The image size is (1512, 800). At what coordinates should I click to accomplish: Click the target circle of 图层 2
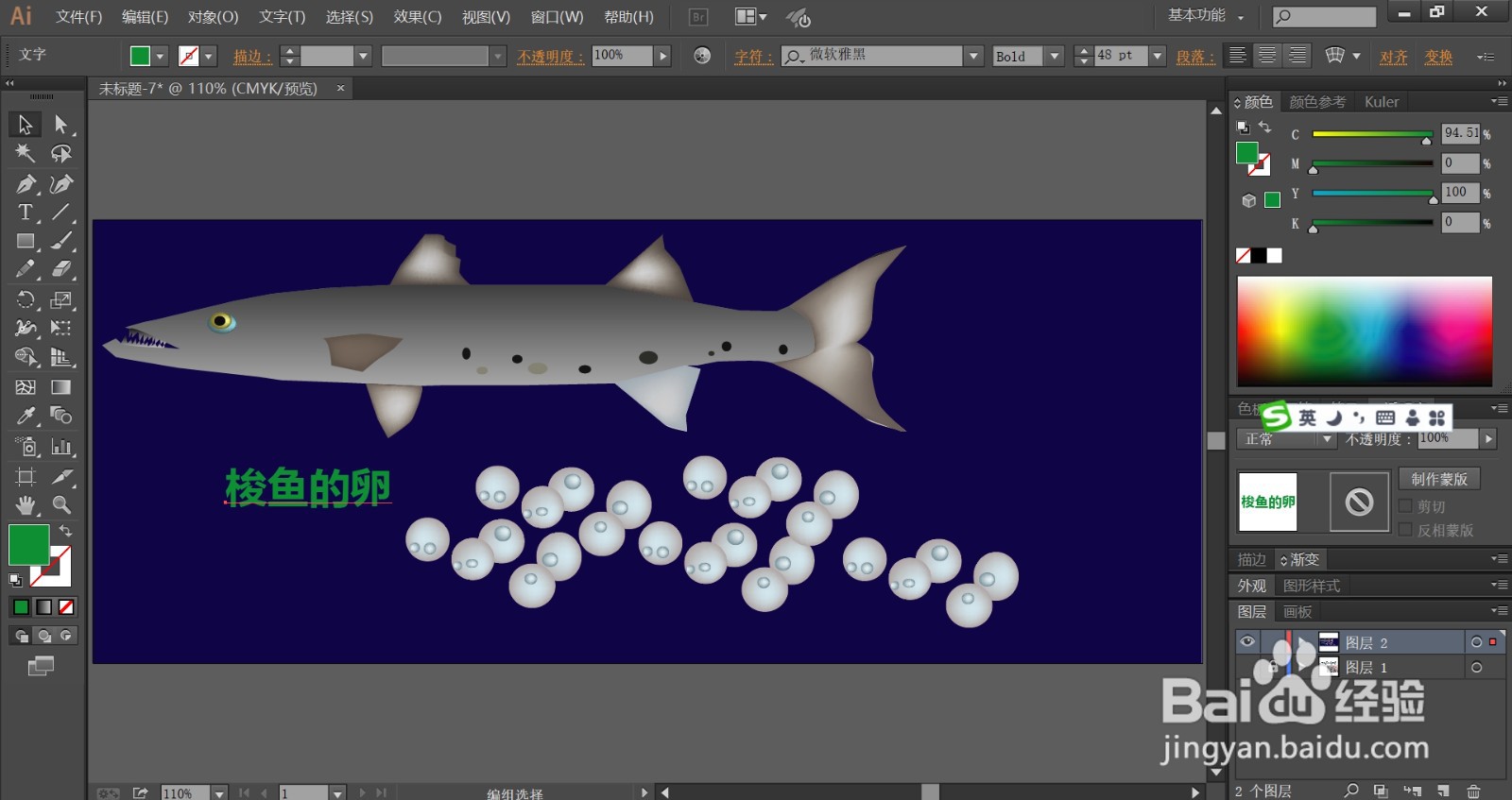tap(1476, 642)
